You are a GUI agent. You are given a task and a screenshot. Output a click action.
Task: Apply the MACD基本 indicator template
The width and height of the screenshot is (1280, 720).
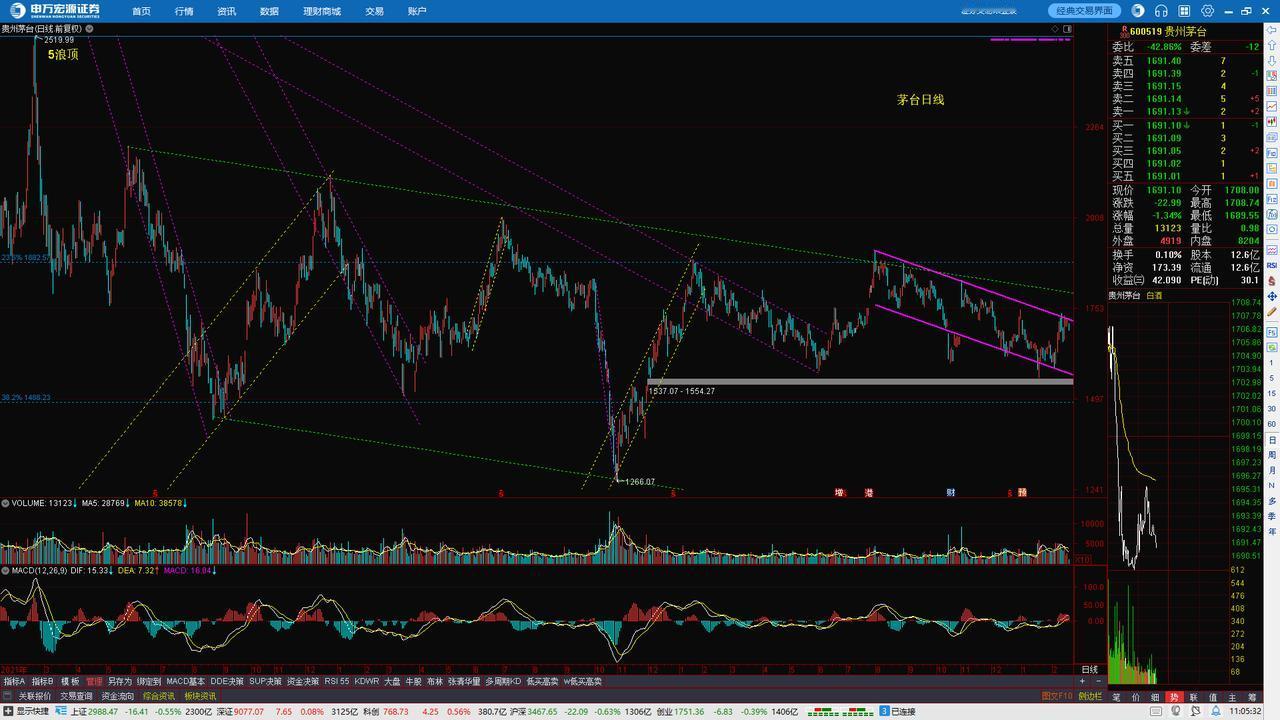coord(185,681)
